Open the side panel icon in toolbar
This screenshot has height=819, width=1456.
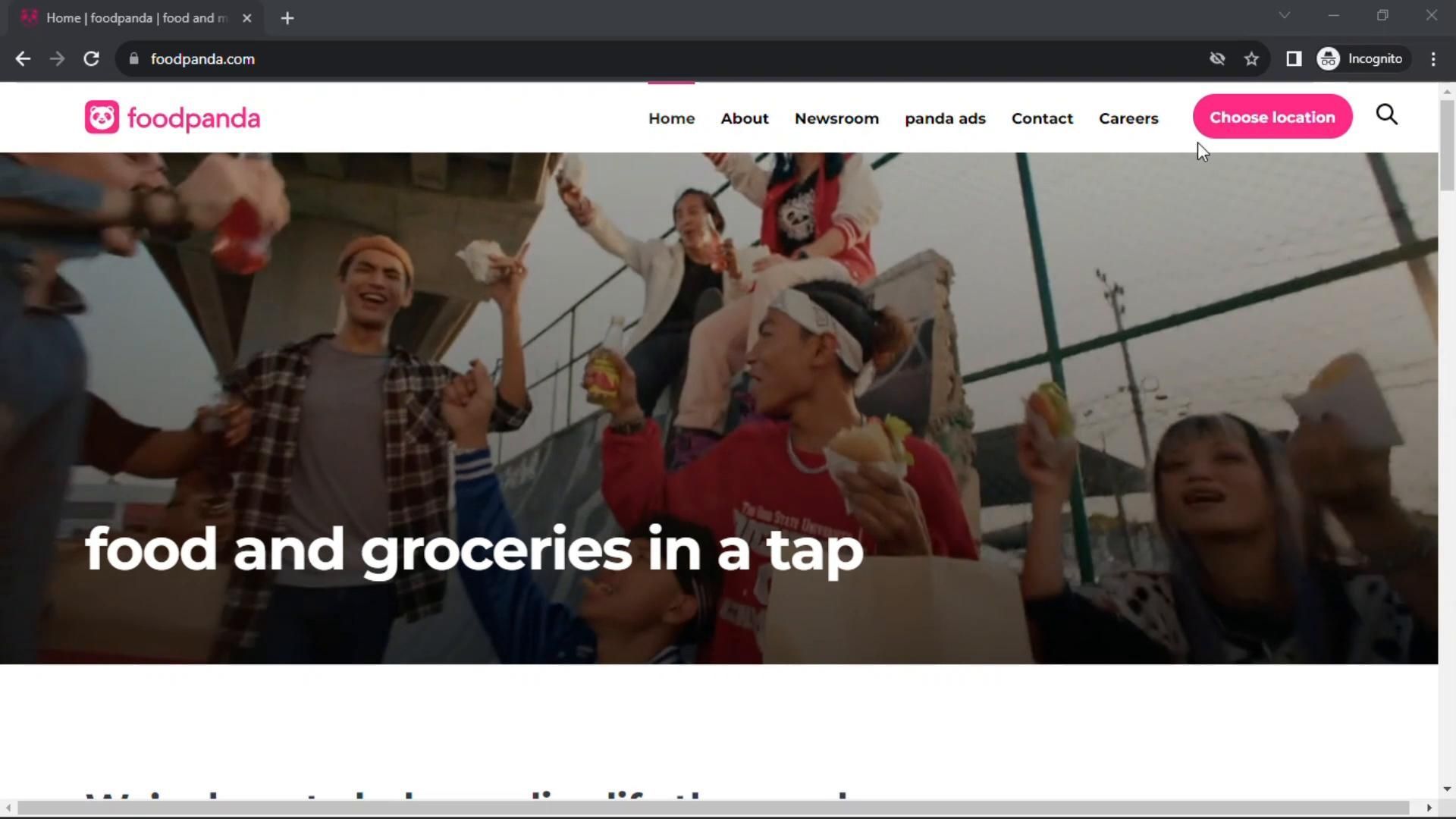[x=1294, y=59]
